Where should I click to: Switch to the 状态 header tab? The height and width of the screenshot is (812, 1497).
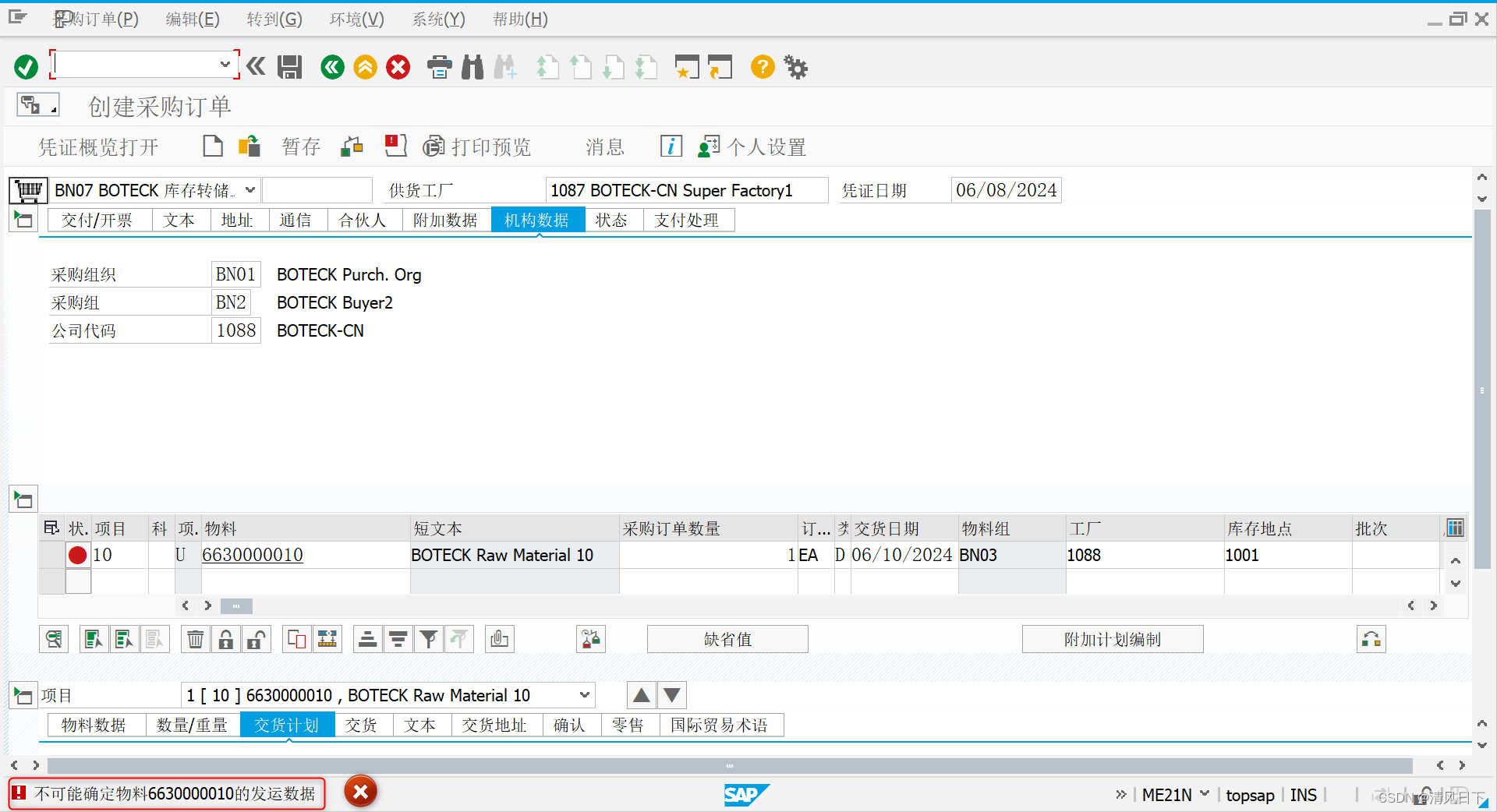[612, 221]
